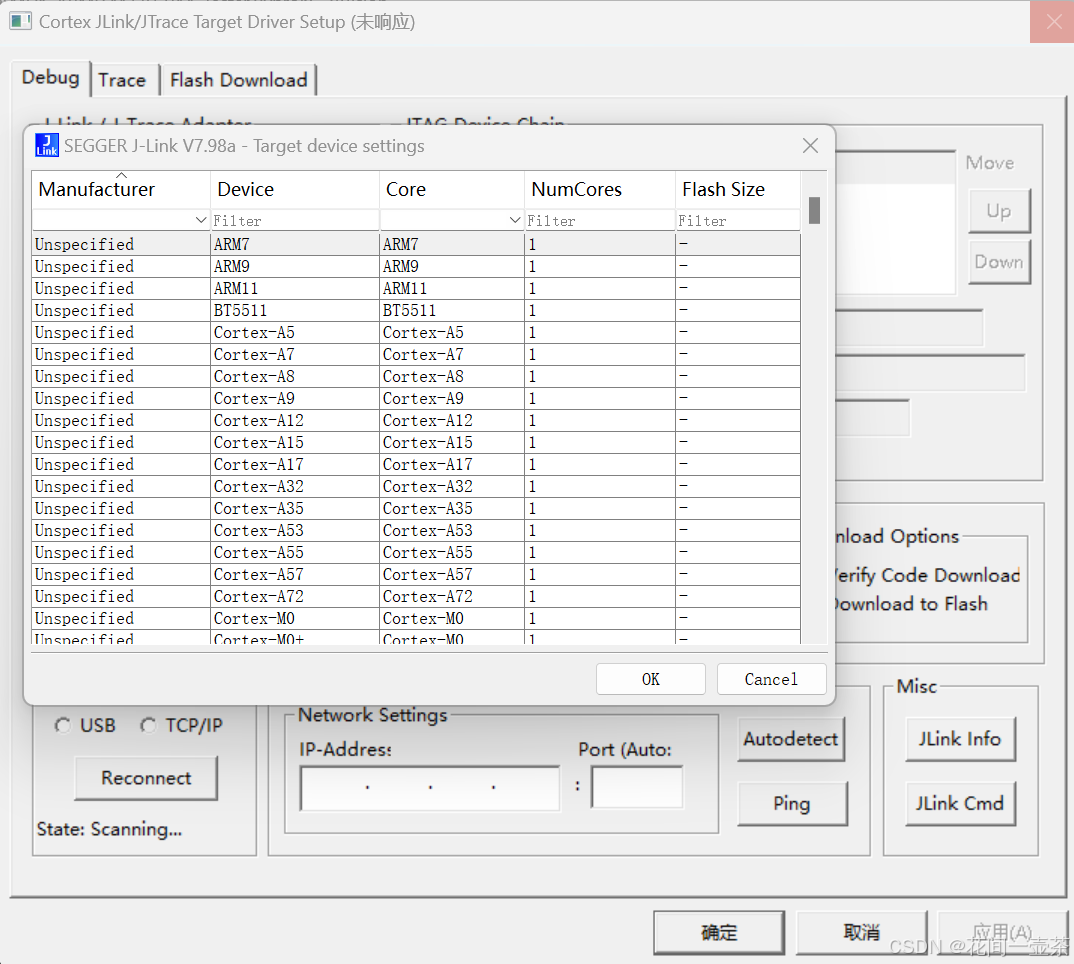Select the Cortex-A17 device row

pos(416,464)
